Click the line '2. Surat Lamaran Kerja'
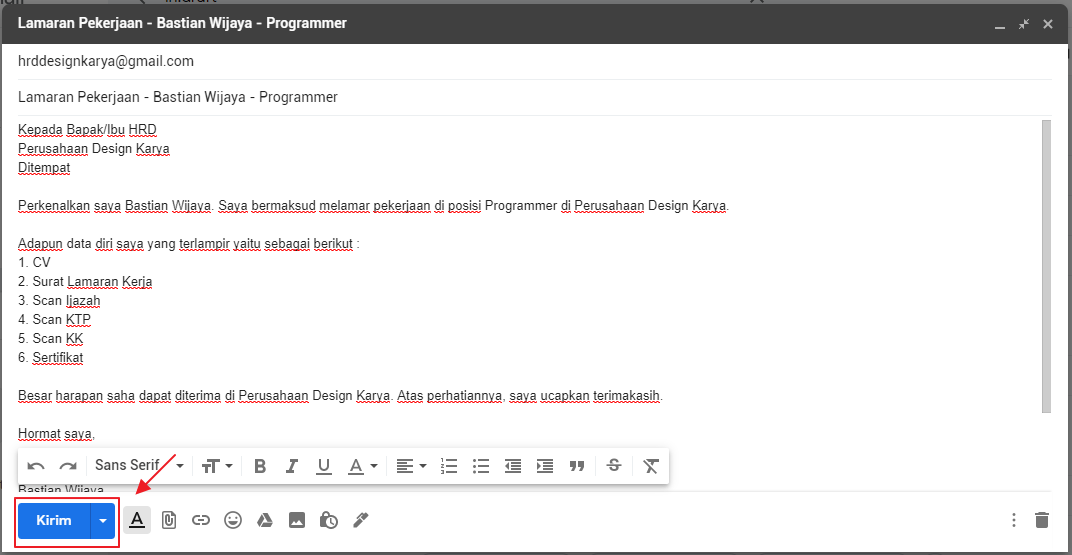The height and width of the screenshot is (555, 1072). (85, 282)
